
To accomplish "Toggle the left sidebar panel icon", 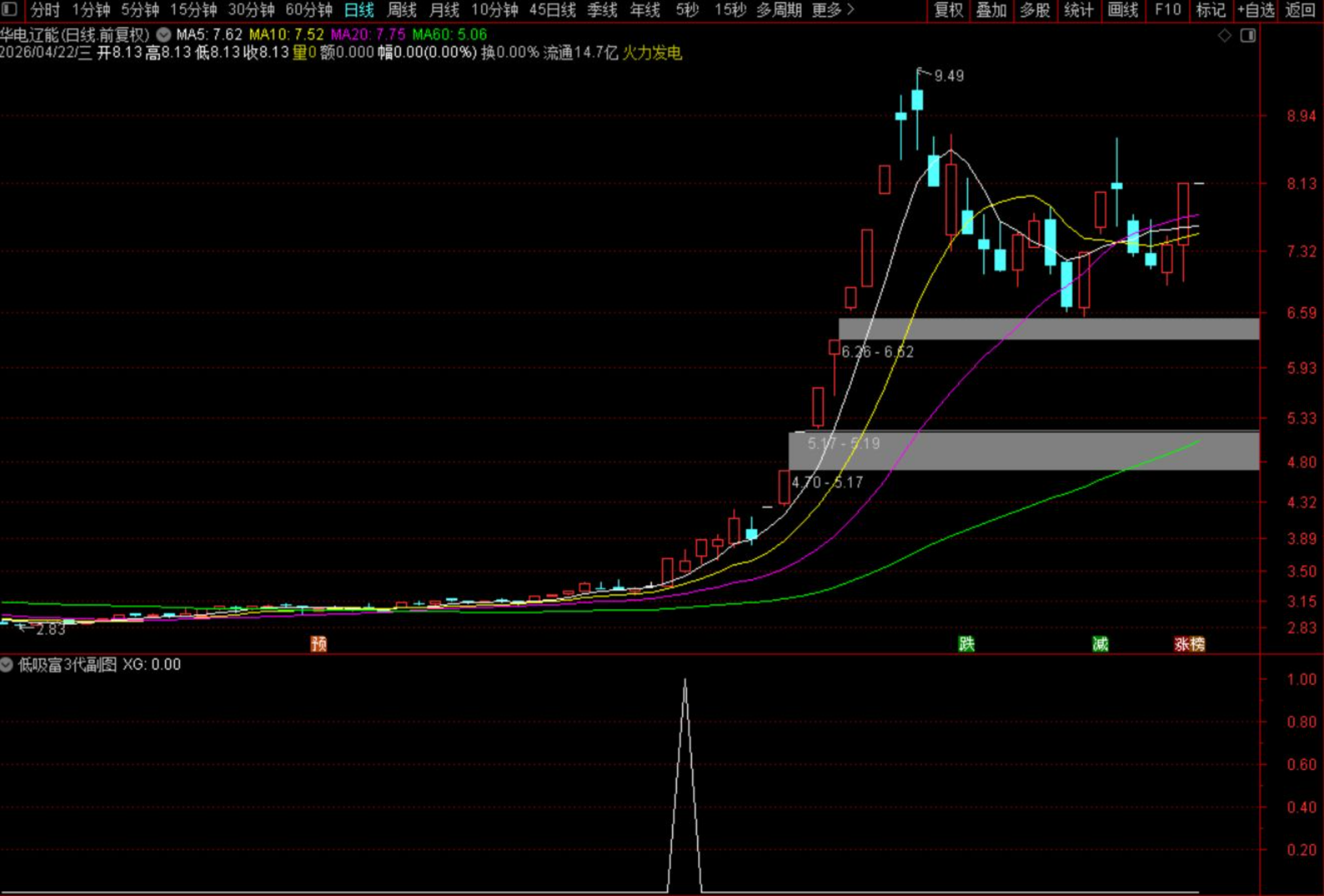I will [x=10, y=9].
